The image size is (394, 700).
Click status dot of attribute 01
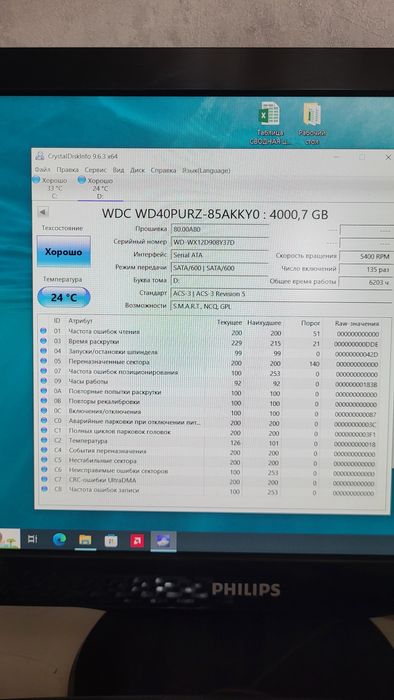point(44,331)
